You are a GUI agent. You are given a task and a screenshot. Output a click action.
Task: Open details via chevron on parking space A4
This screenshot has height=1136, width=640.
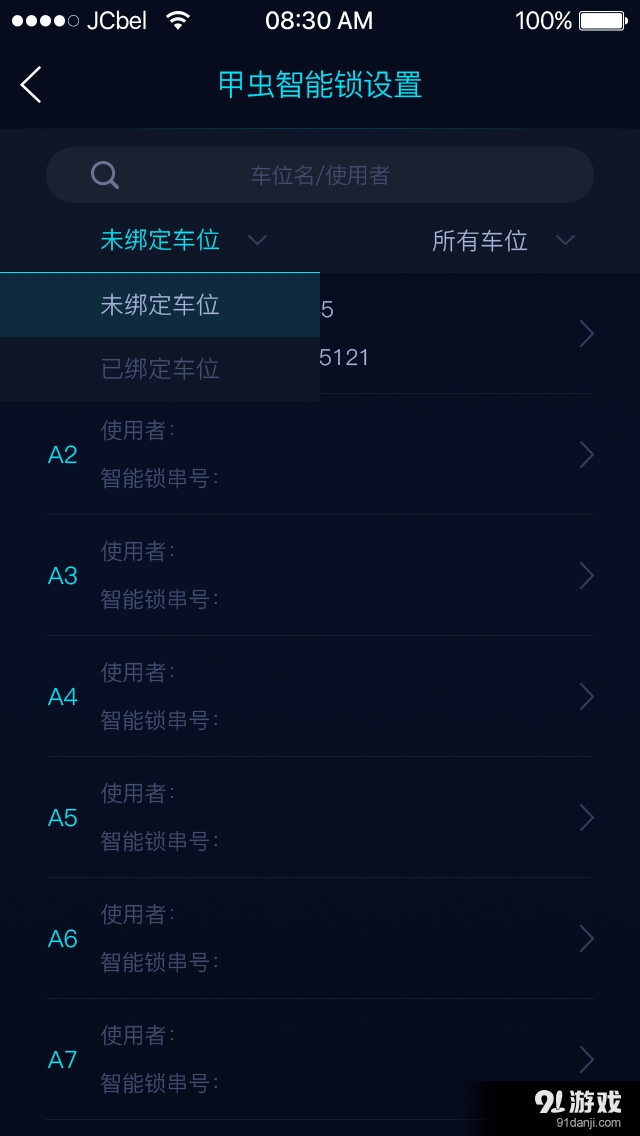pyautogui.click(x=587, y=697)
